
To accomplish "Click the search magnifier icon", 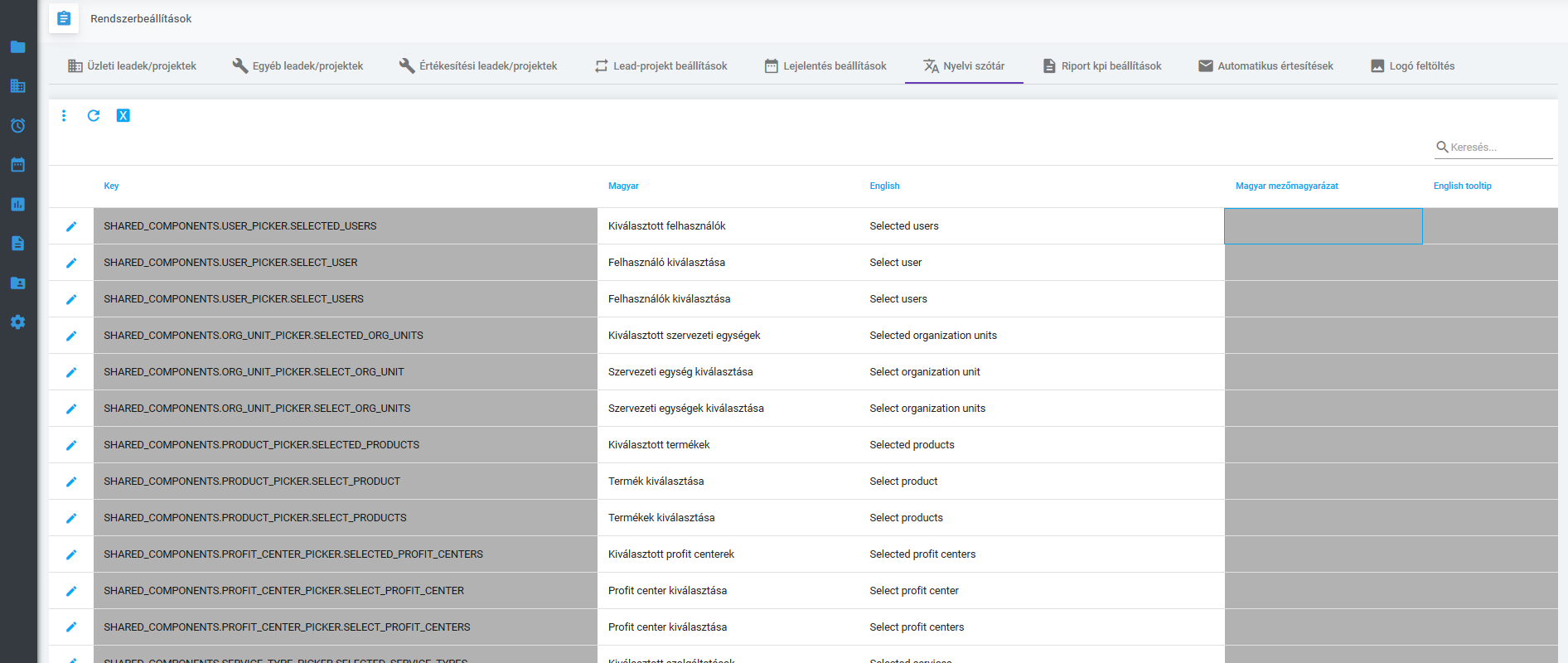I will click(x=1442, y=147).
